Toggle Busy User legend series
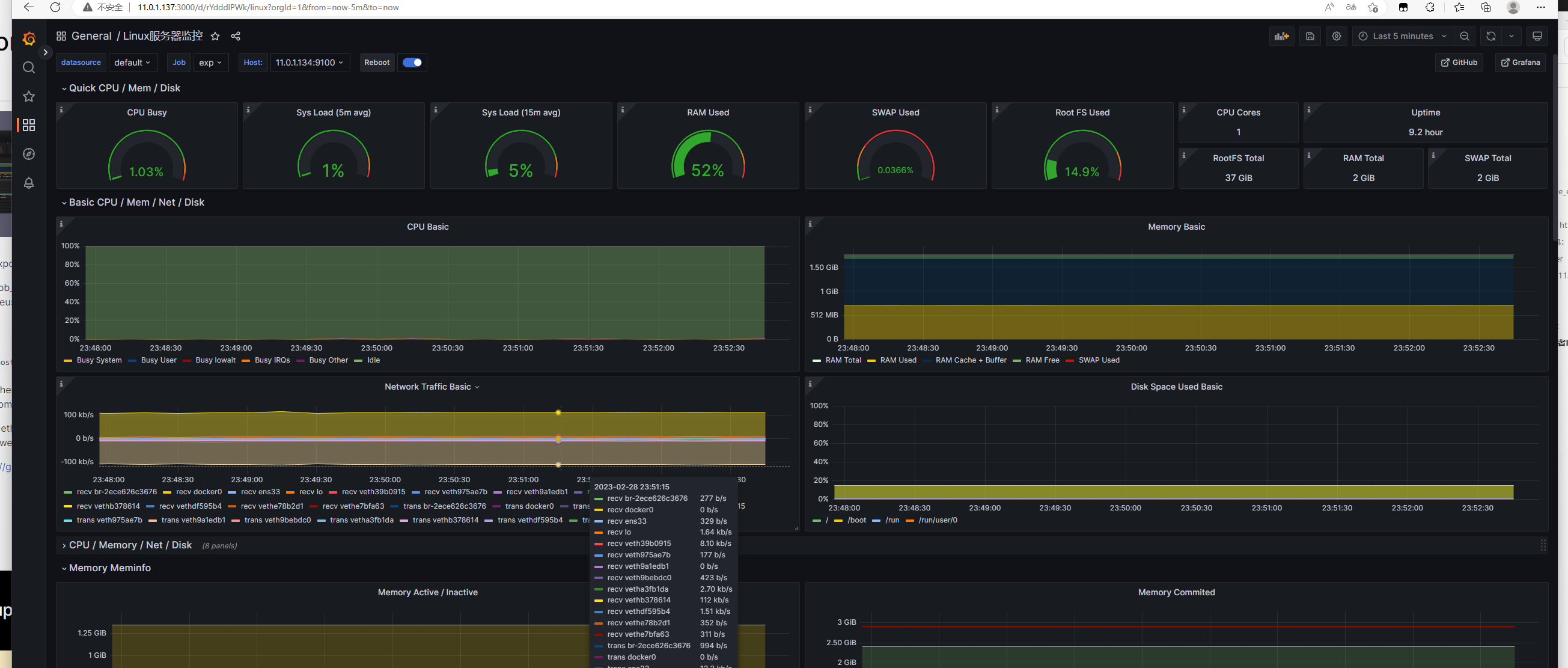This screenshot has width=1568, height=668. (x=158, y=360)
